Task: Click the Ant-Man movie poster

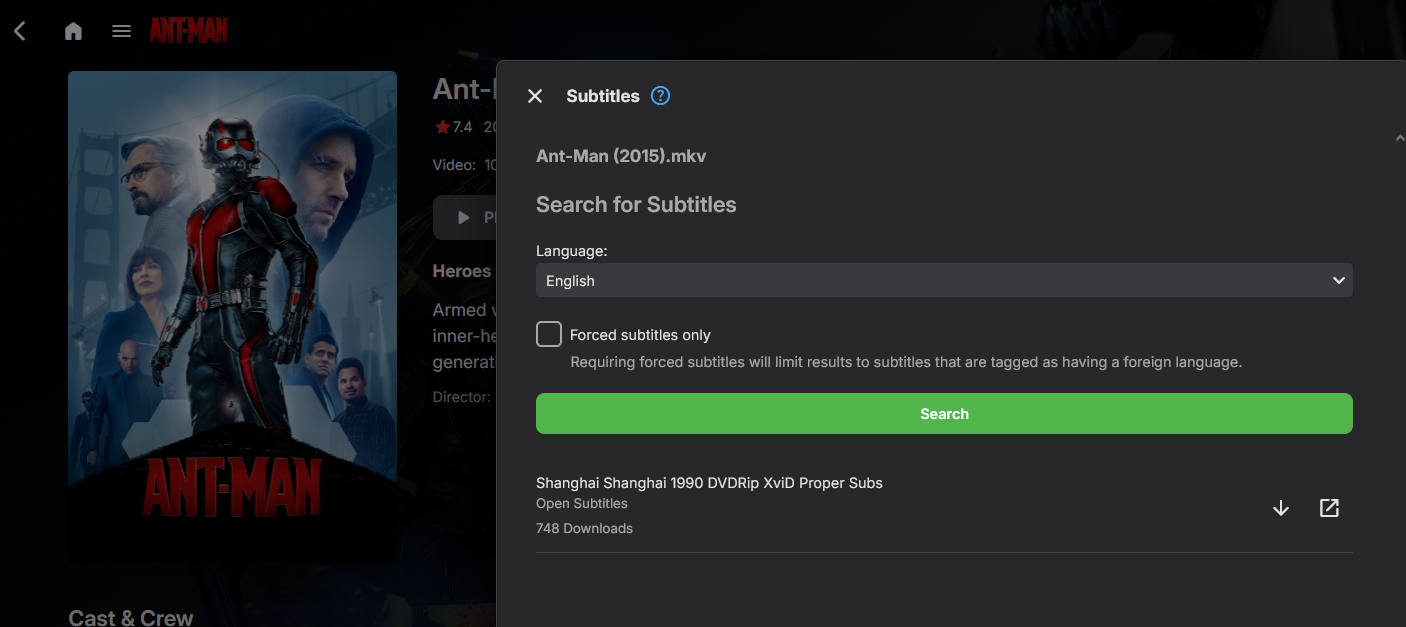Action: tap(232, 315)
